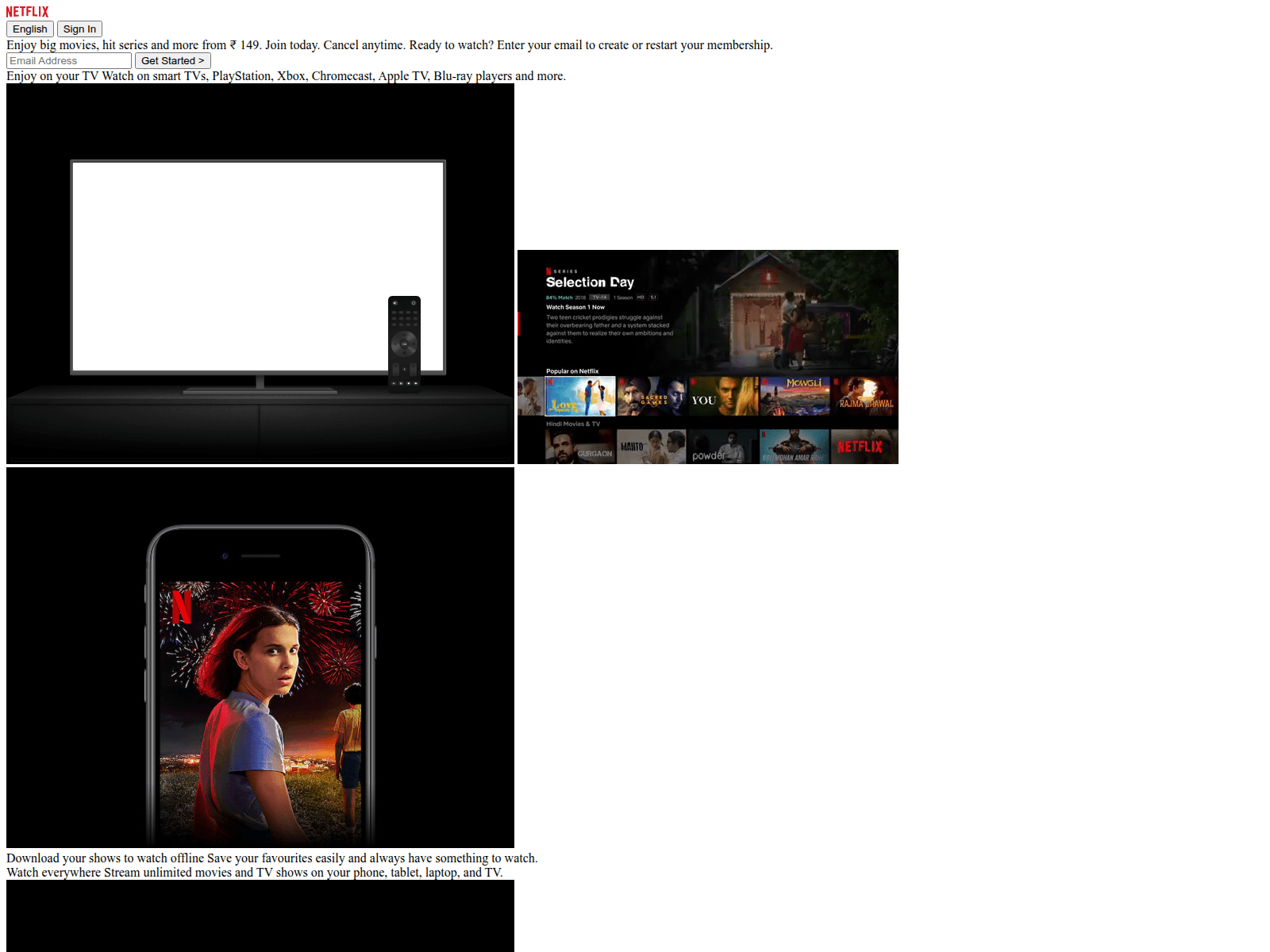Select the Mowgli movie thumbnail
This screenshot has height=952, width=1270.
pos(795,397)
